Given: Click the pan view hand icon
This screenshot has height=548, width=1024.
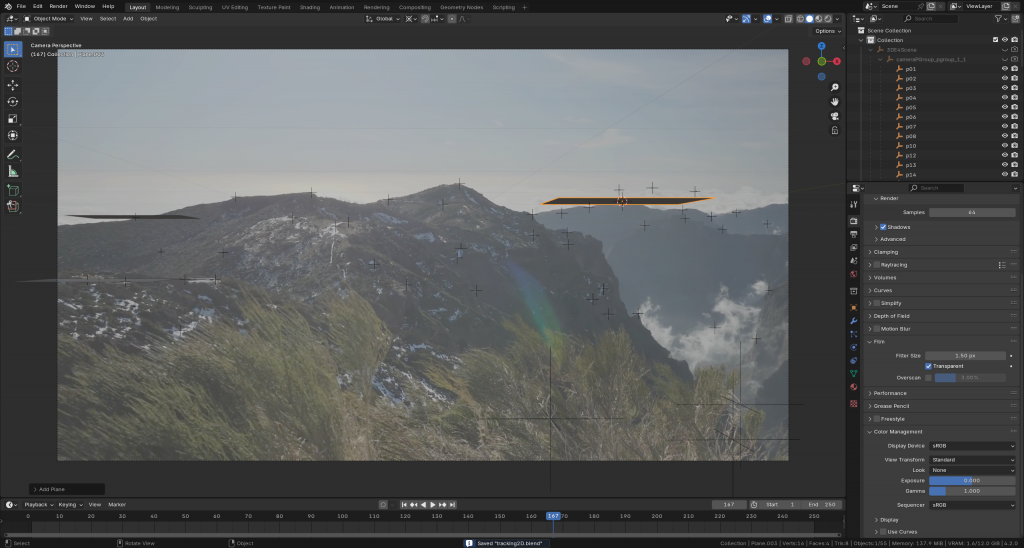Looking at the screenshot, I should click(x=835, y=102).
